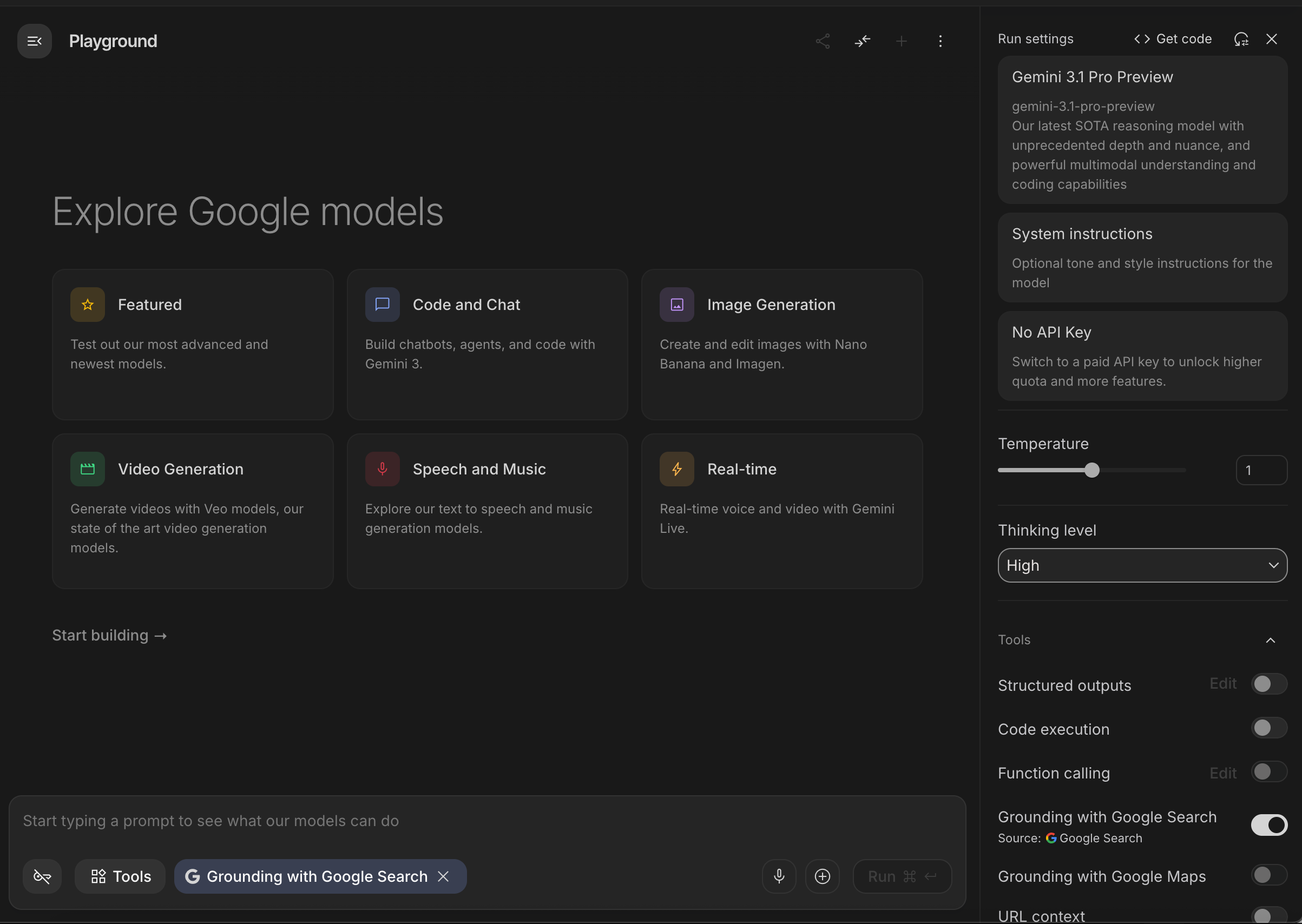Click the microphone icon in prompt bar
1302x924 pixels.
click(x=779, y=876)
